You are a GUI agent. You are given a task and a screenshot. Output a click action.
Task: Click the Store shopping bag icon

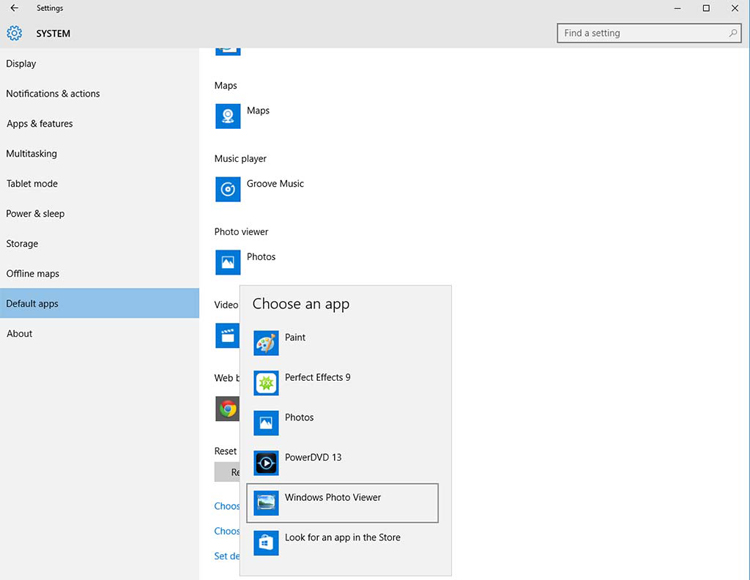[266, 543]
